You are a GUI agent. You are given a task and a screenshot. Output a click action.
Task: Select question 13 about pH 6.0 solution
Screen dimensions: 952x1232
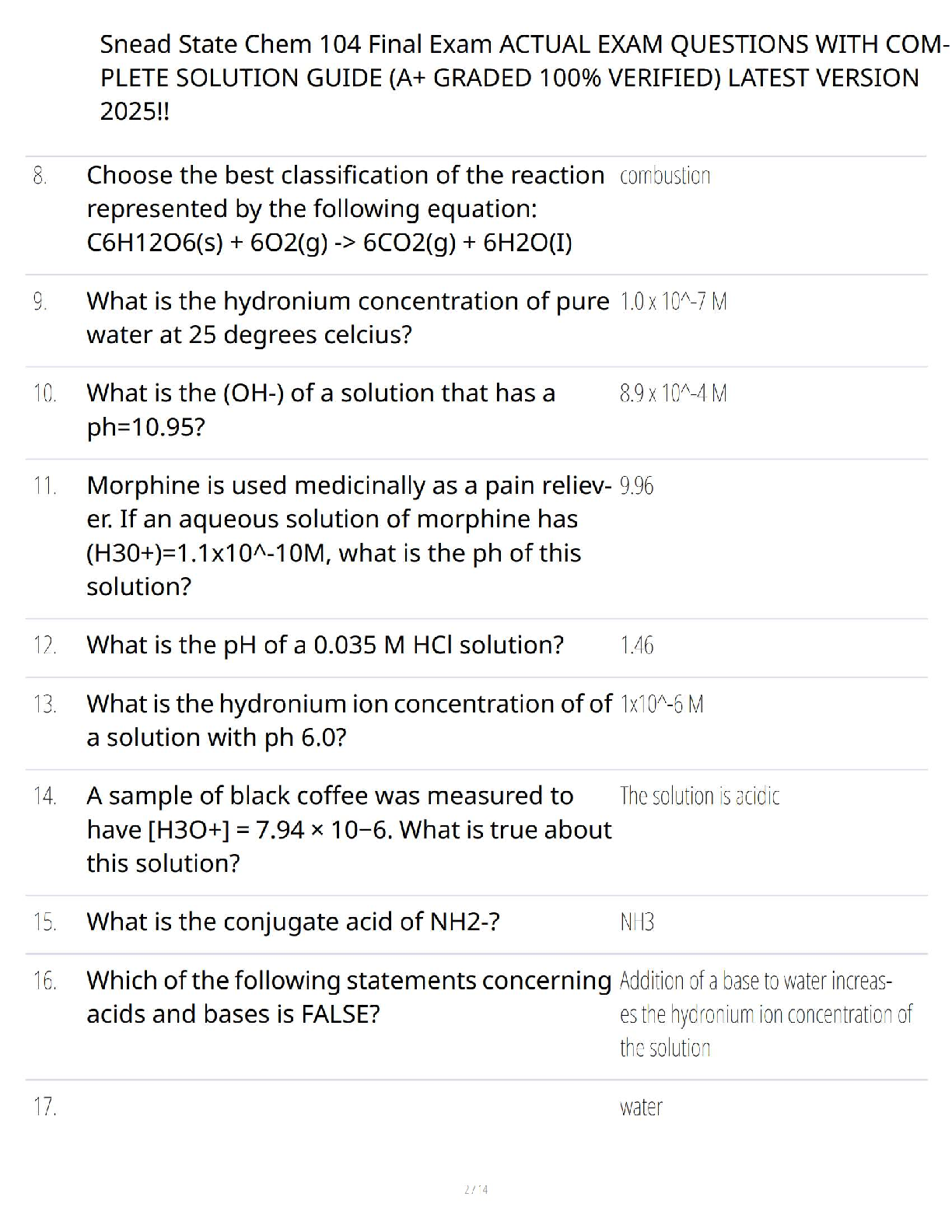pos(349,720)
